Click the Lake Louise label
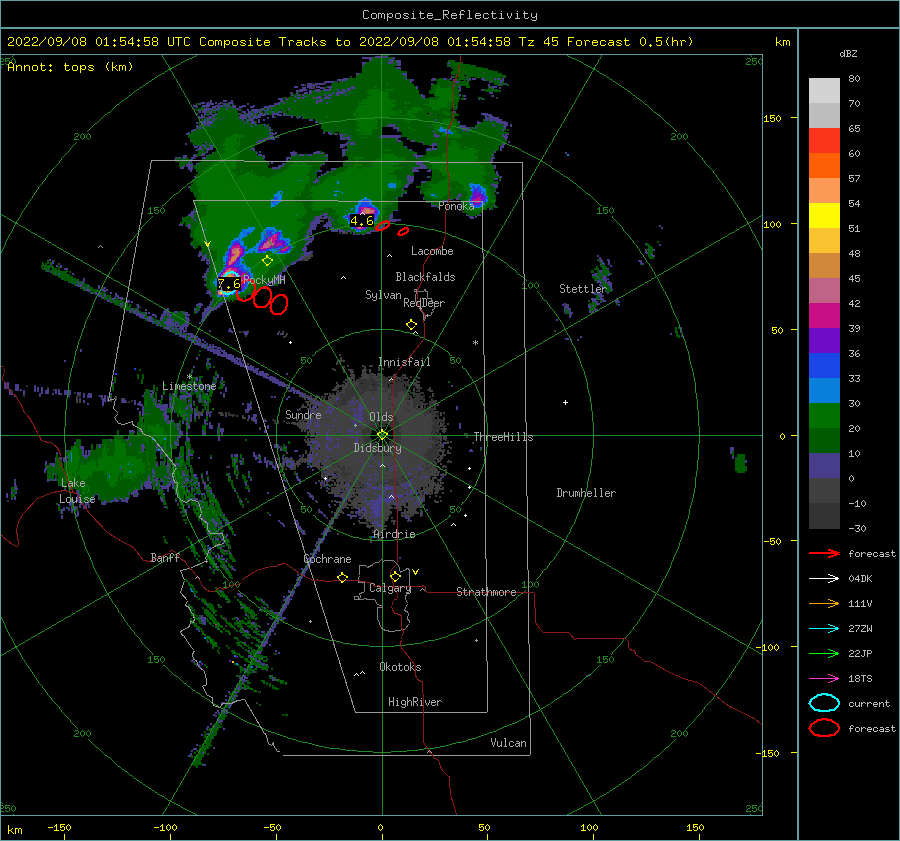This screenshot has height=841, width=900. pyautogui.click(x=77, y=491)
